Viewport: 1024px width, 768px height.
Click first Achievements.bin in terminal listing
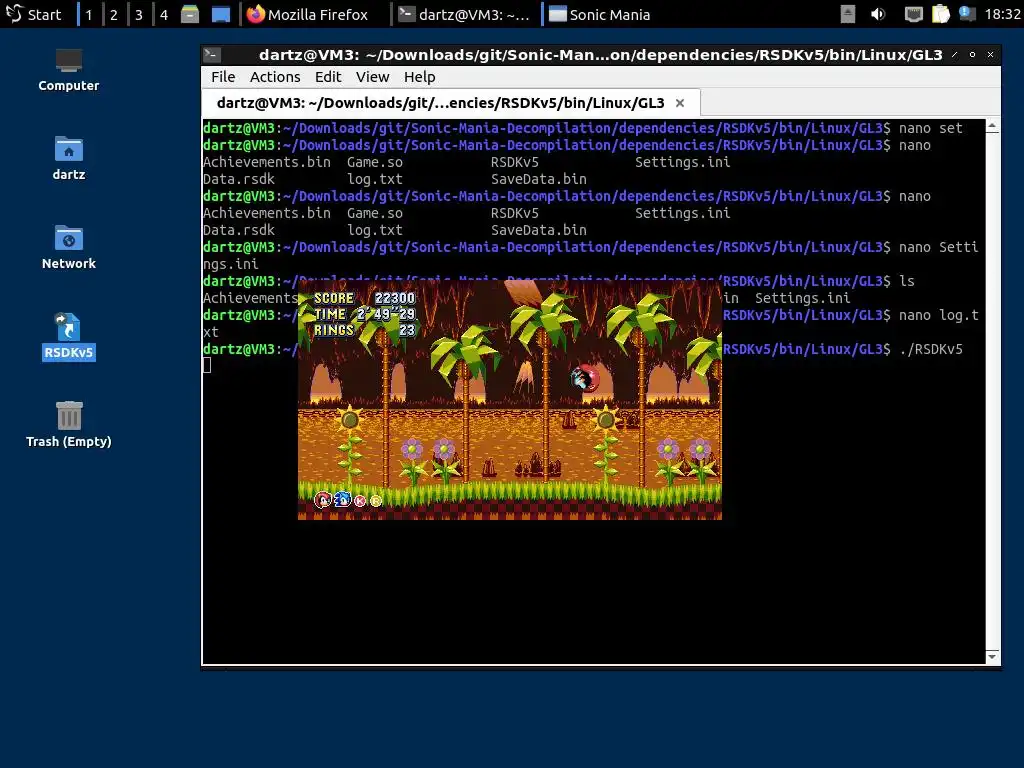coord(266,162)
